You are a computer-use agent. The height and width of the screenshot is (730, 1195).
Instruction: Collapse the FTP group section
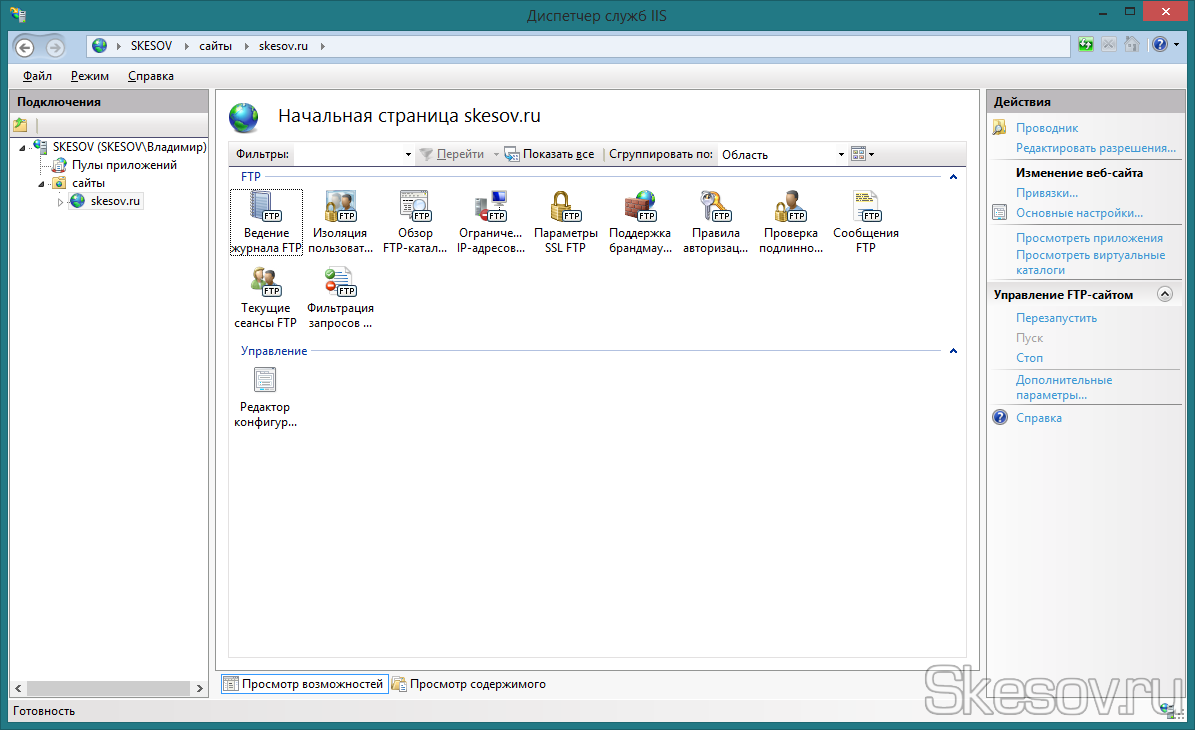click(x=953, y=177)
